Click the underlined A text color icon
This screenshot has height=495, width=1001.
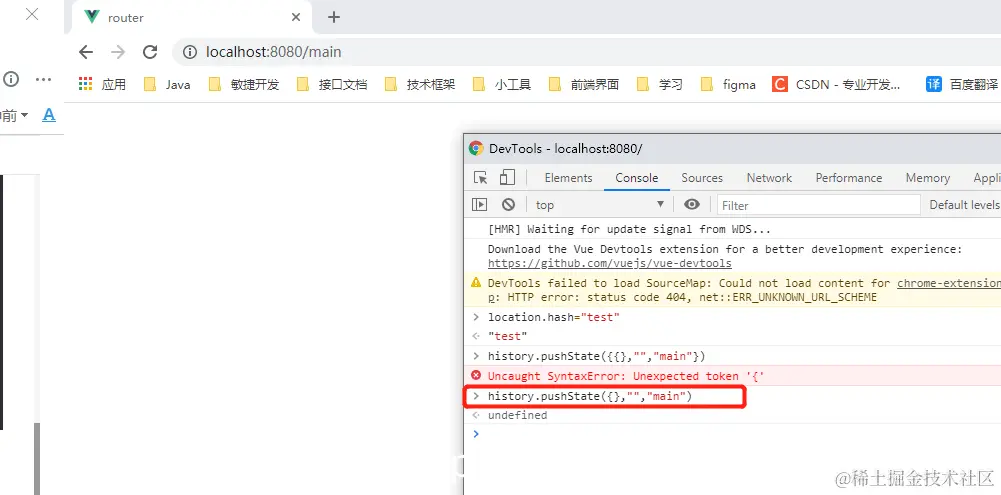49,116
